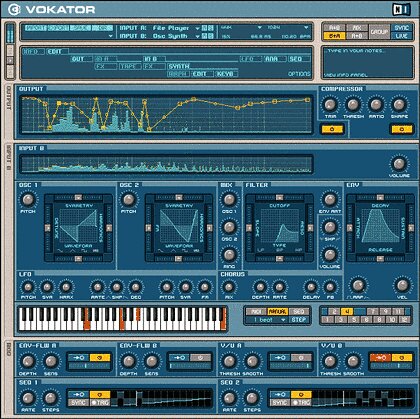Toggle SEQ 1 SYNC button
This screenshot has width=420, height=419.
pyautogui.click(x=78, y=403)
